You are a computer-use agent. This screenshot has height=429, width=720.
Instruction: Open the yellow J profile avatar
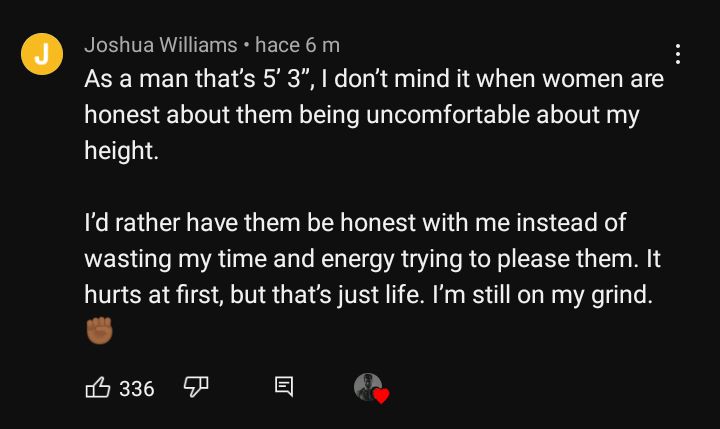click(42, 54)
